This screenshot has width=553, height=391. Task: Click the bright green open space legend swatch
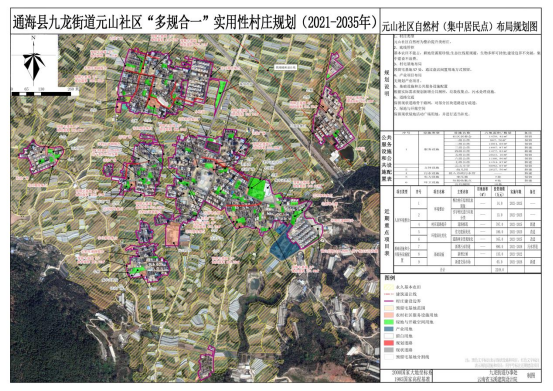[x=389, y=322]
